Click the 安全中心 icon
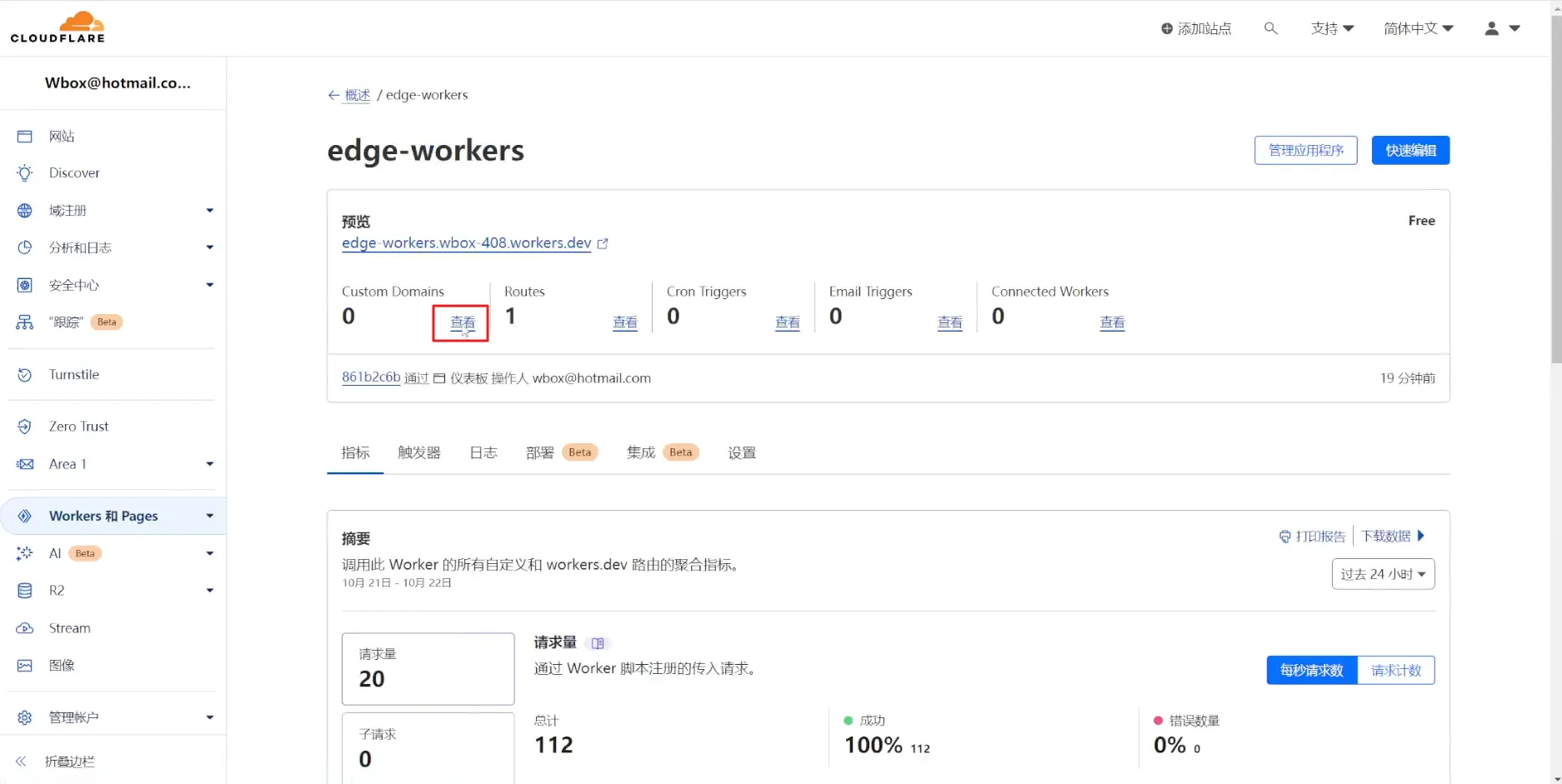The width and height of the screenshot is (1562, 784). pos(25,285)
